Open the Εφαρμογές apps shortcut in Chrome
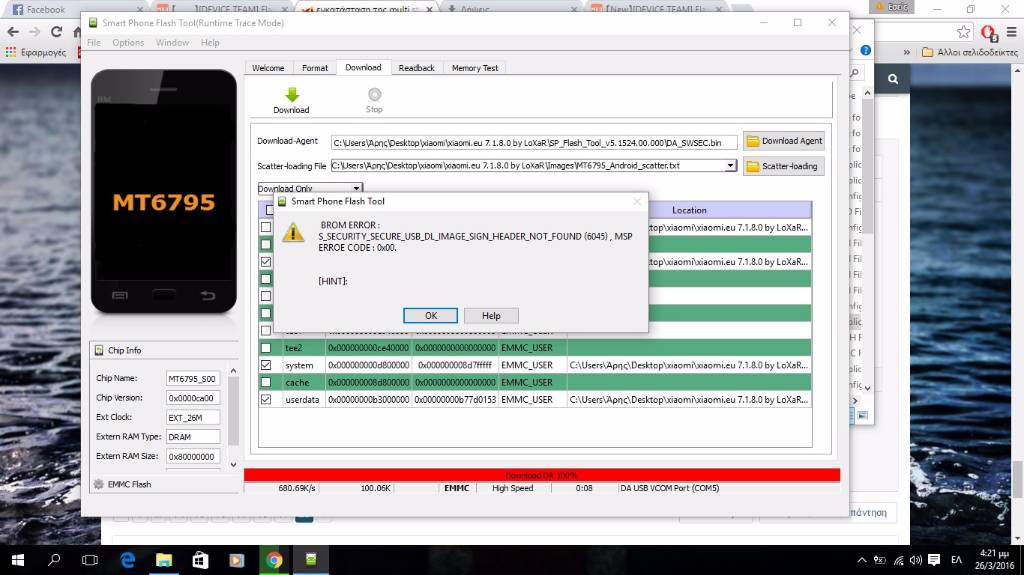 click(36, 52)
